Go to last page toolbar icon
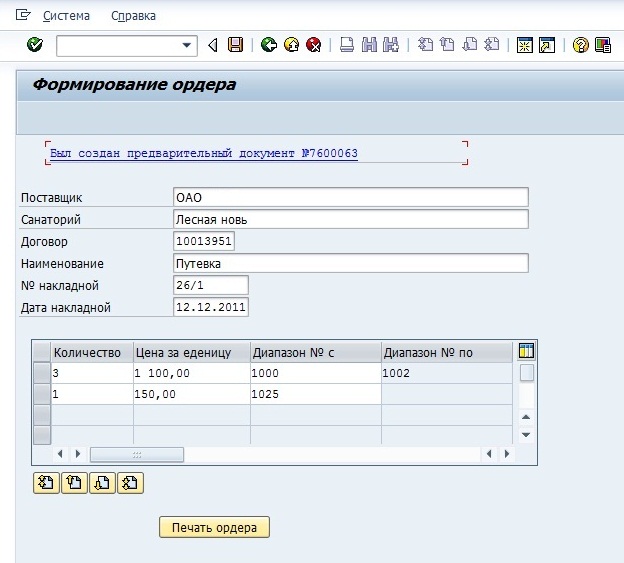 (x=492, y=44)
